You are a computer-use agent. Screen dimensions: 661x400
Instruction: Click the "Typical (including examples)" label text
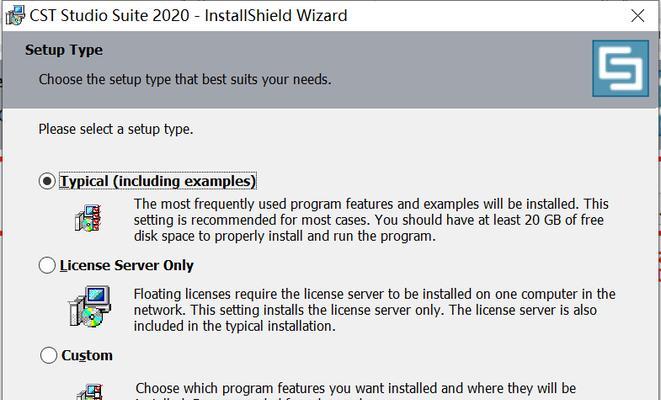pos(158,181)
